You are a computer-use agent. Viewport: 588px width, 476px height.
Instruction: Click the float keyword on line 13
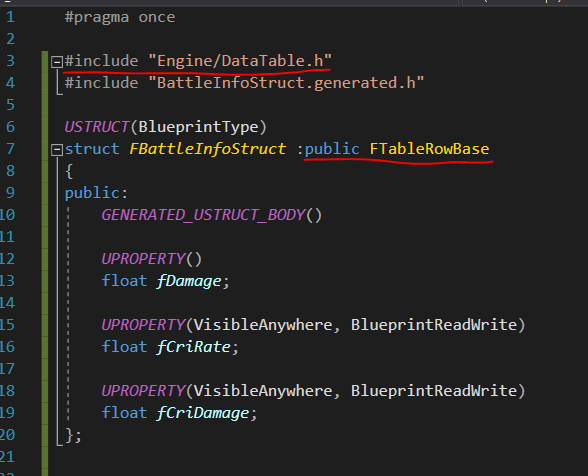[x=124, y=281]
